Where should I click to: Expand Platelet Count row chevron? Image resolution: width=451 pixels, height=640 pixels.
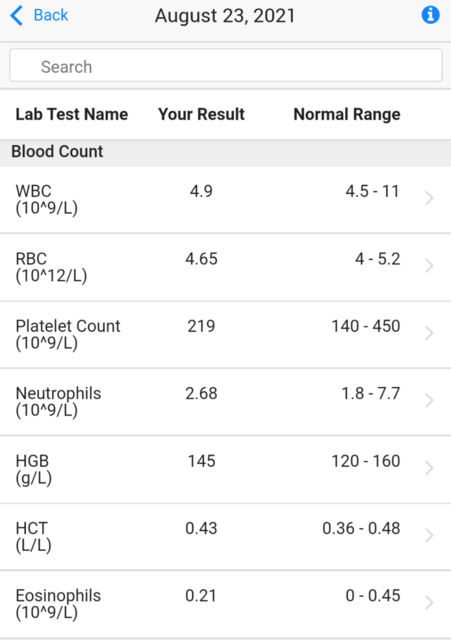(429, 333)
